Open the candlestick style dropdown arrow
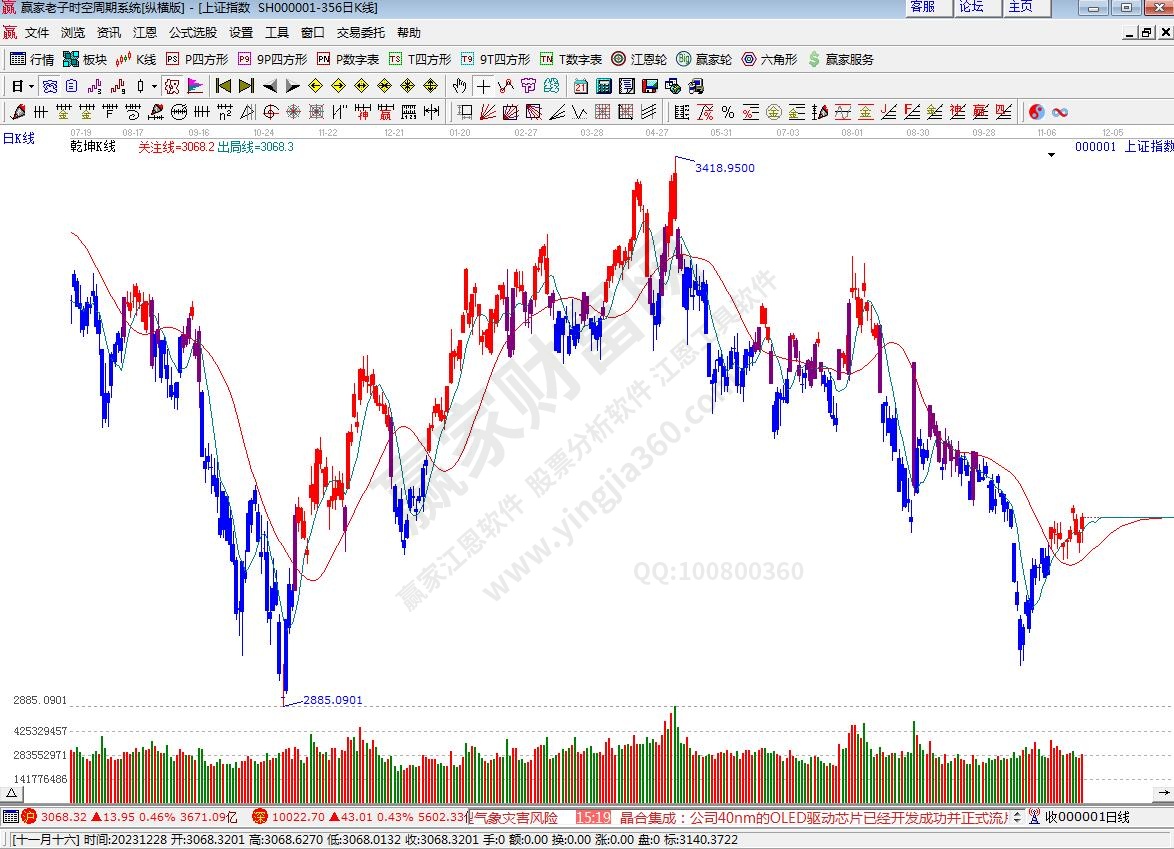Image resolution: width=1174 pixels, height=849 pixels. 153,85
